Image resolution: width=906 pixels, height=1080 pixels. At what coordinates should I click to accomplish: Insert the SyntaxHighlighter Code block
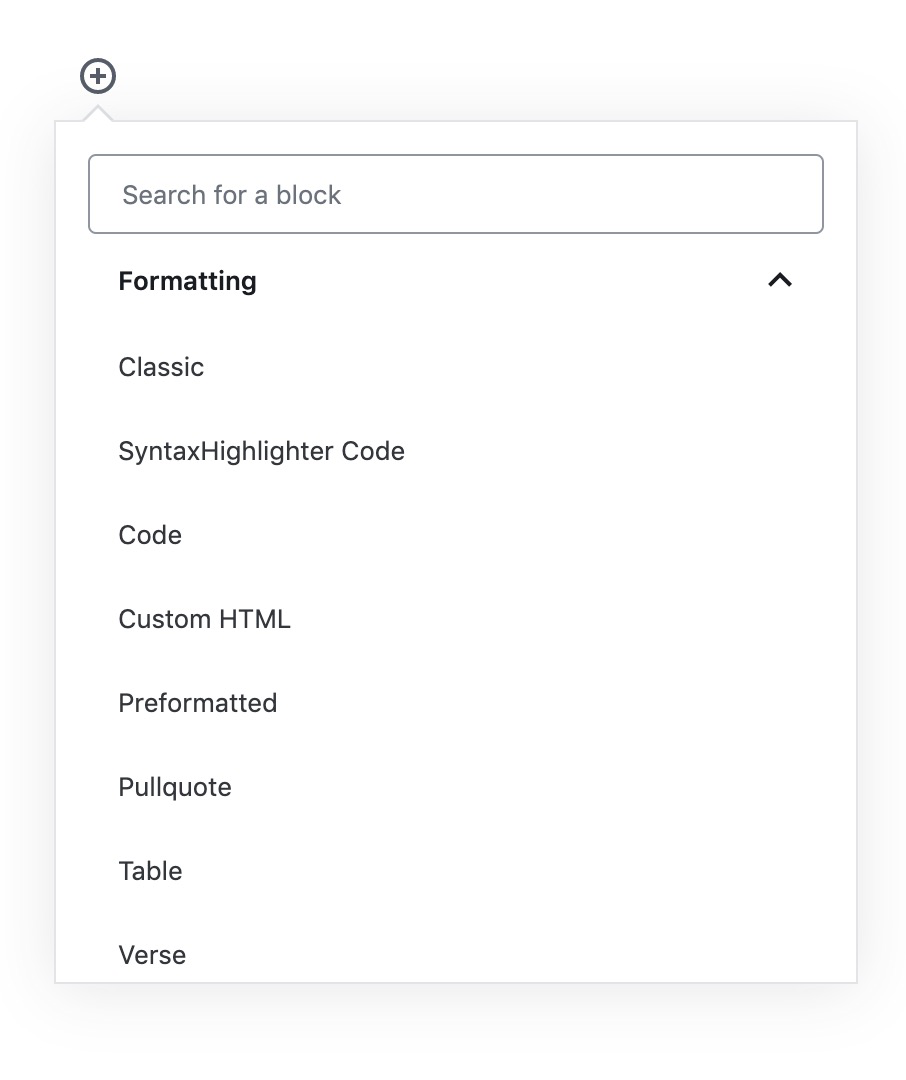[x=261, y=451]
